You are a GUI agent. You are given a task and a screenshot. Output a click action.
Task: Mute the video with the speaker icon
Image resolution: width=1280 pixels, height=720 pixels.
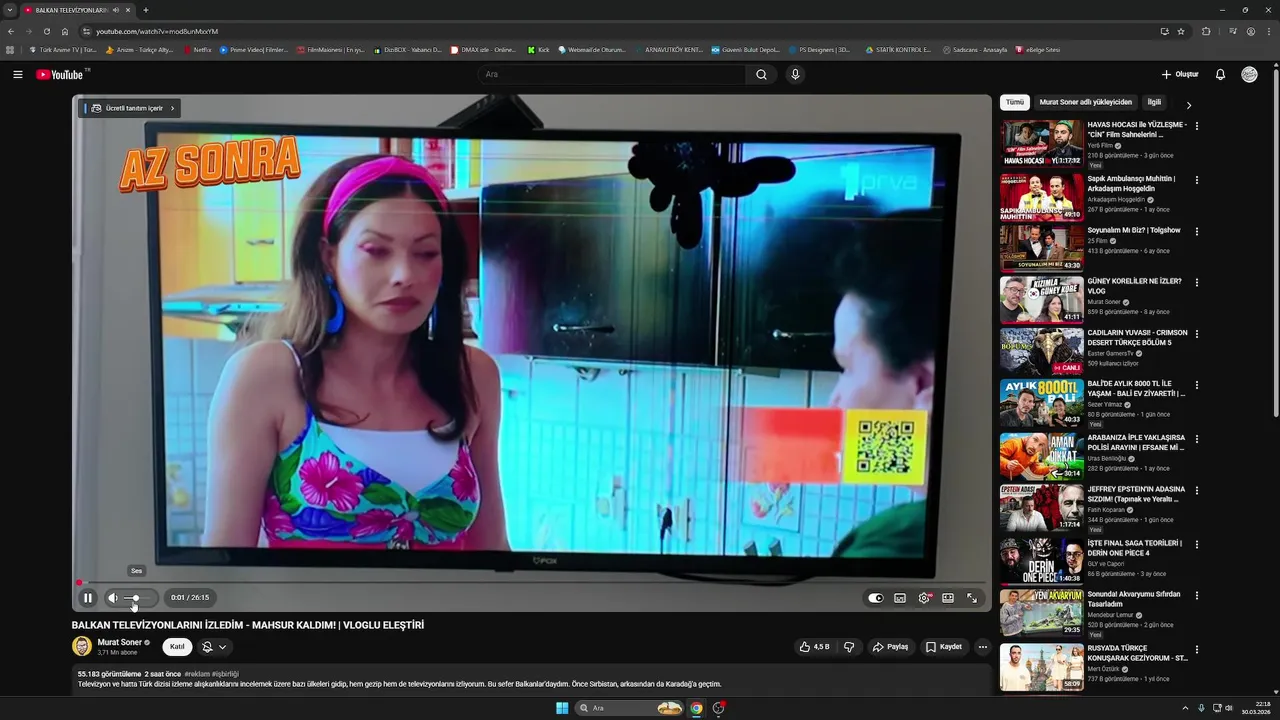pos(113,598)
